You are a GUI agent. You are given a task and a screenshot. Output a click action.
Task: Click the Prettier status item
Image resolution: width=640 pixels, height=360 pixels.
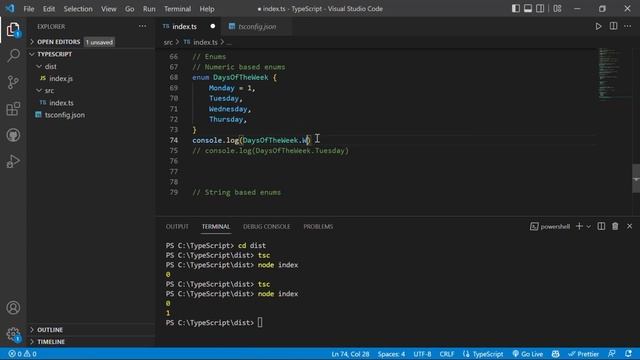point(583,354)
